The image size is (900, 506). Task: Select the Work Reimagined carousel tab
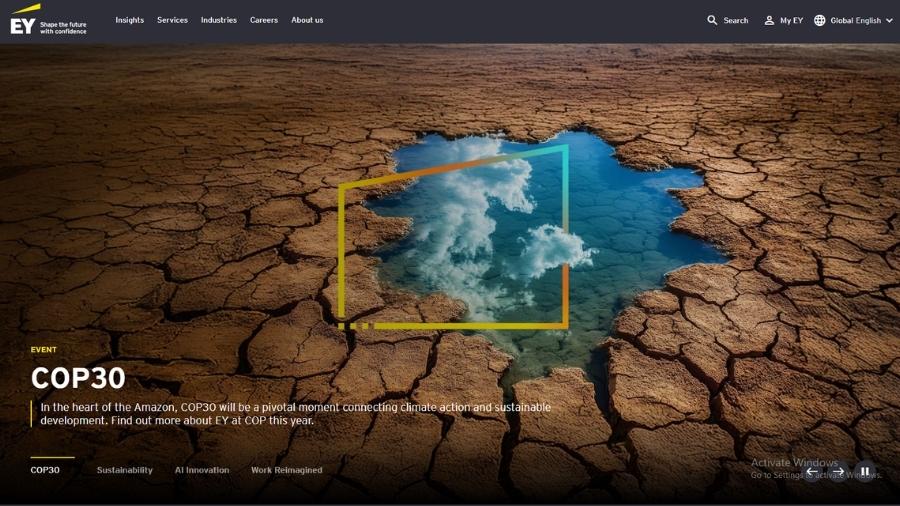pos(286,470)
